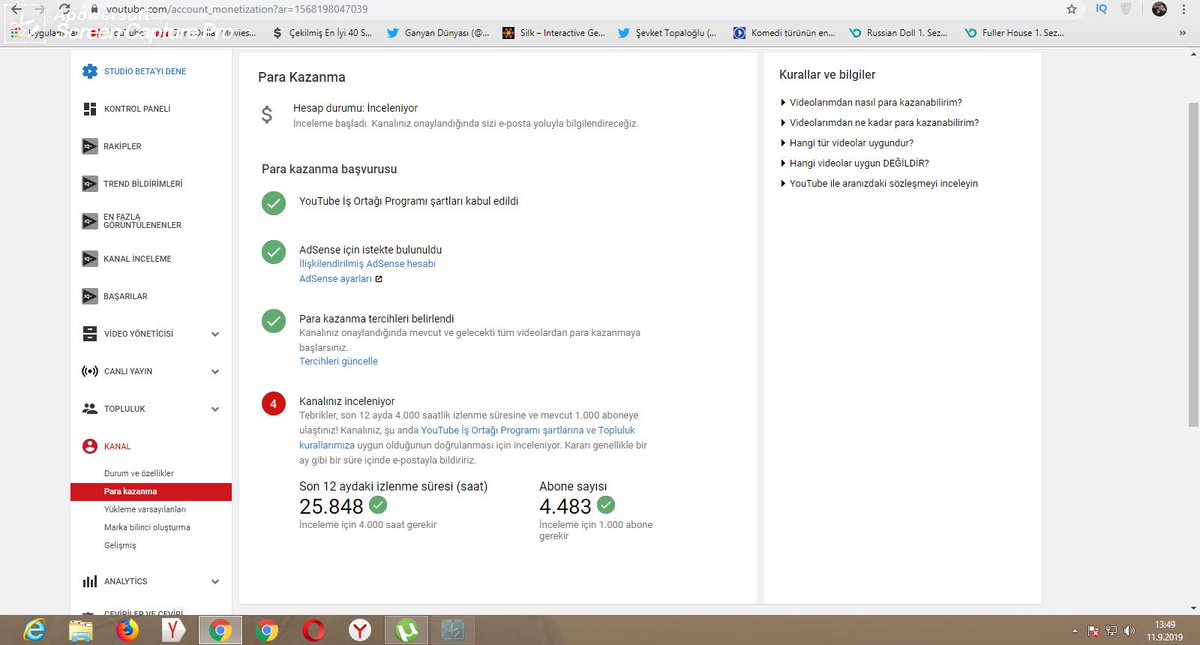Image resolution: width=1200 pixels, height=645 pixels.
Task: Click the VİDEO YÖNETİCİSİ list icon
Action: coord(90,334)
